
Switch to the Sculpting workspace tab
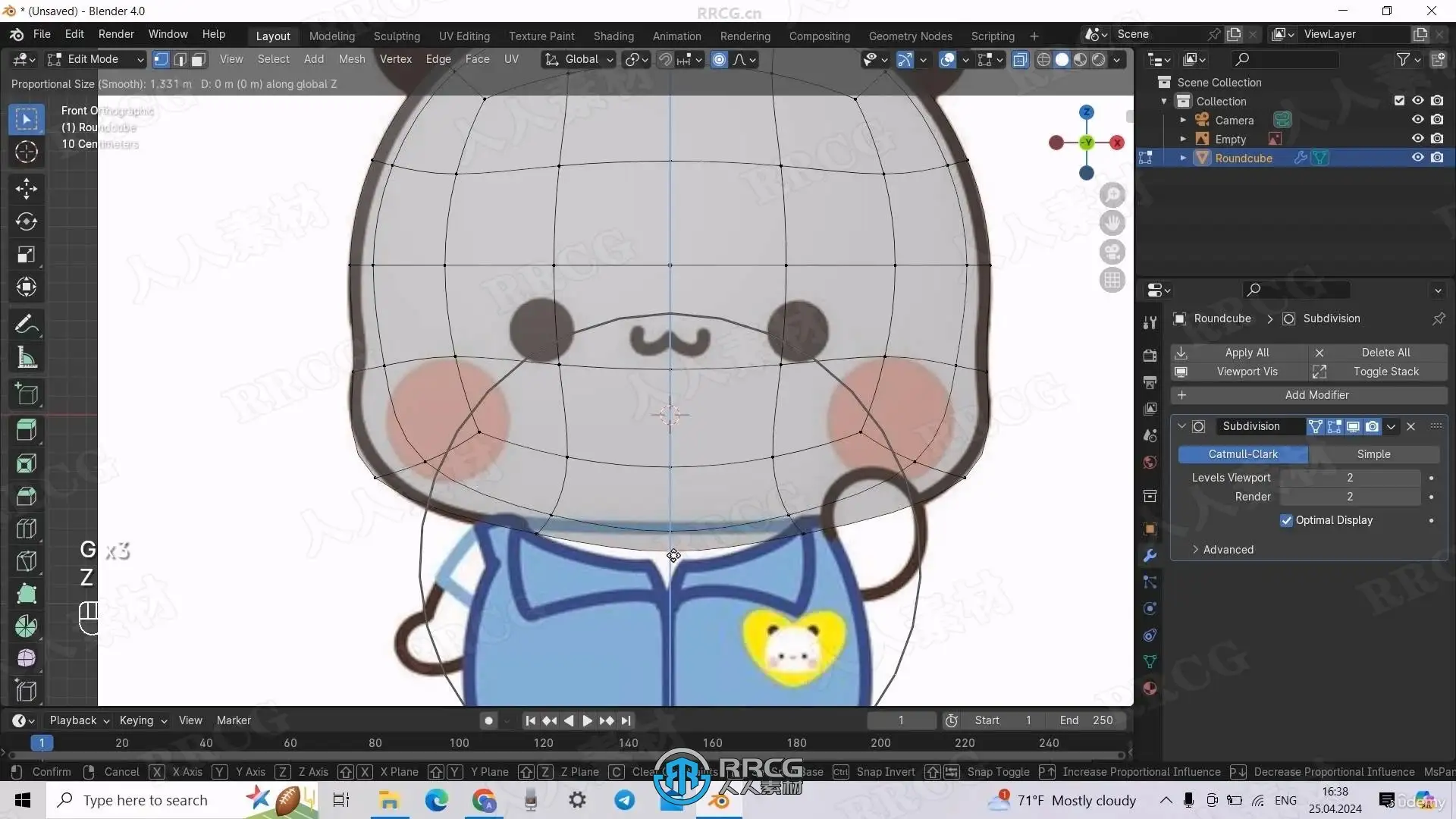(x=396, y=36)
